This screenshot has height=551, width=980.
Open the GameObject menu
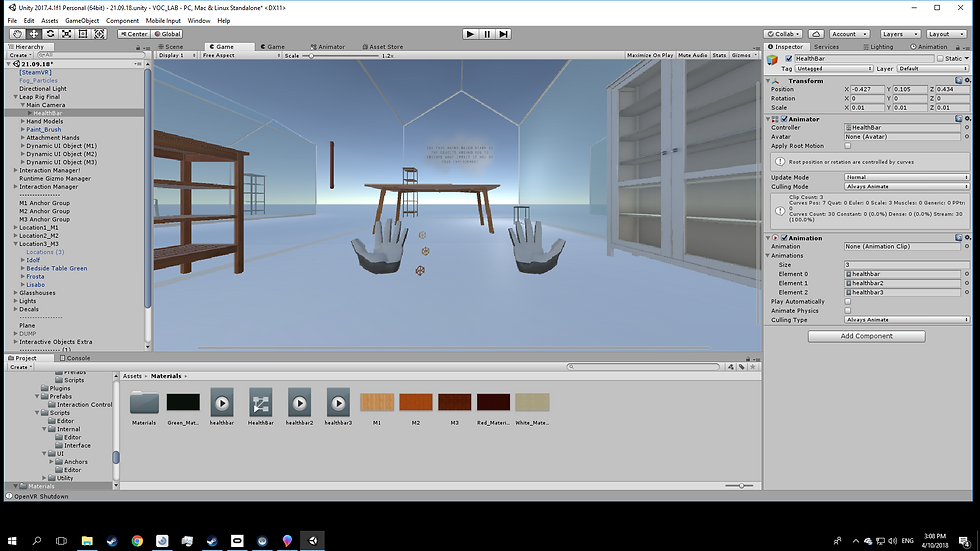tap(82, 21)
